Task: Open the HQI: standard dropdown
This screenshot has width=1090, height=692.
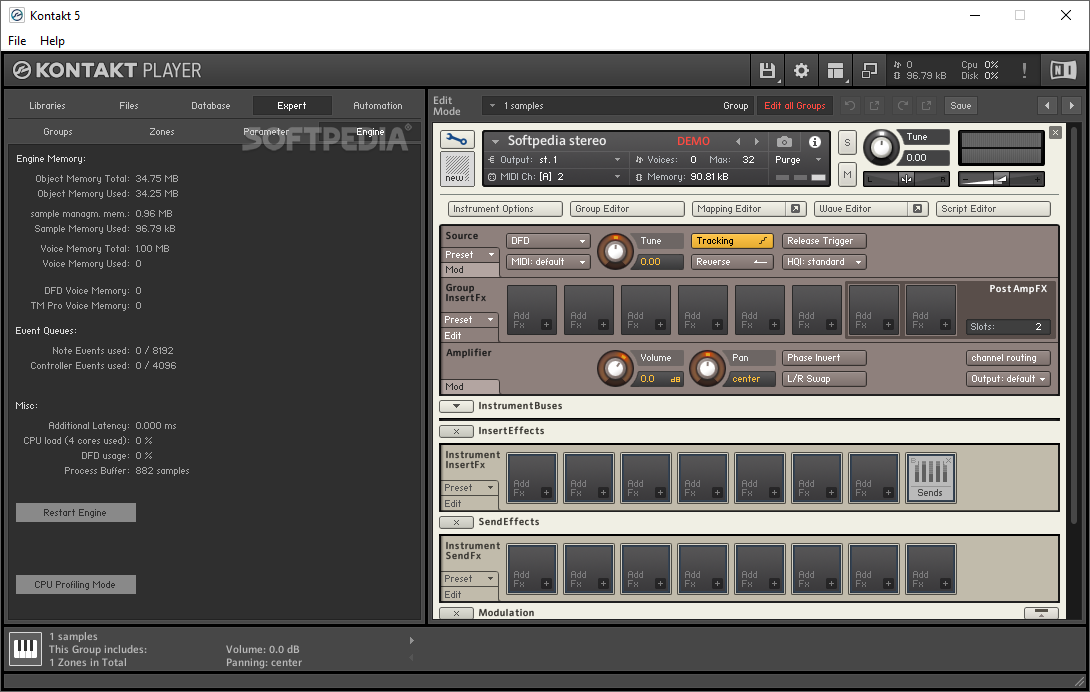Action: 824,262
